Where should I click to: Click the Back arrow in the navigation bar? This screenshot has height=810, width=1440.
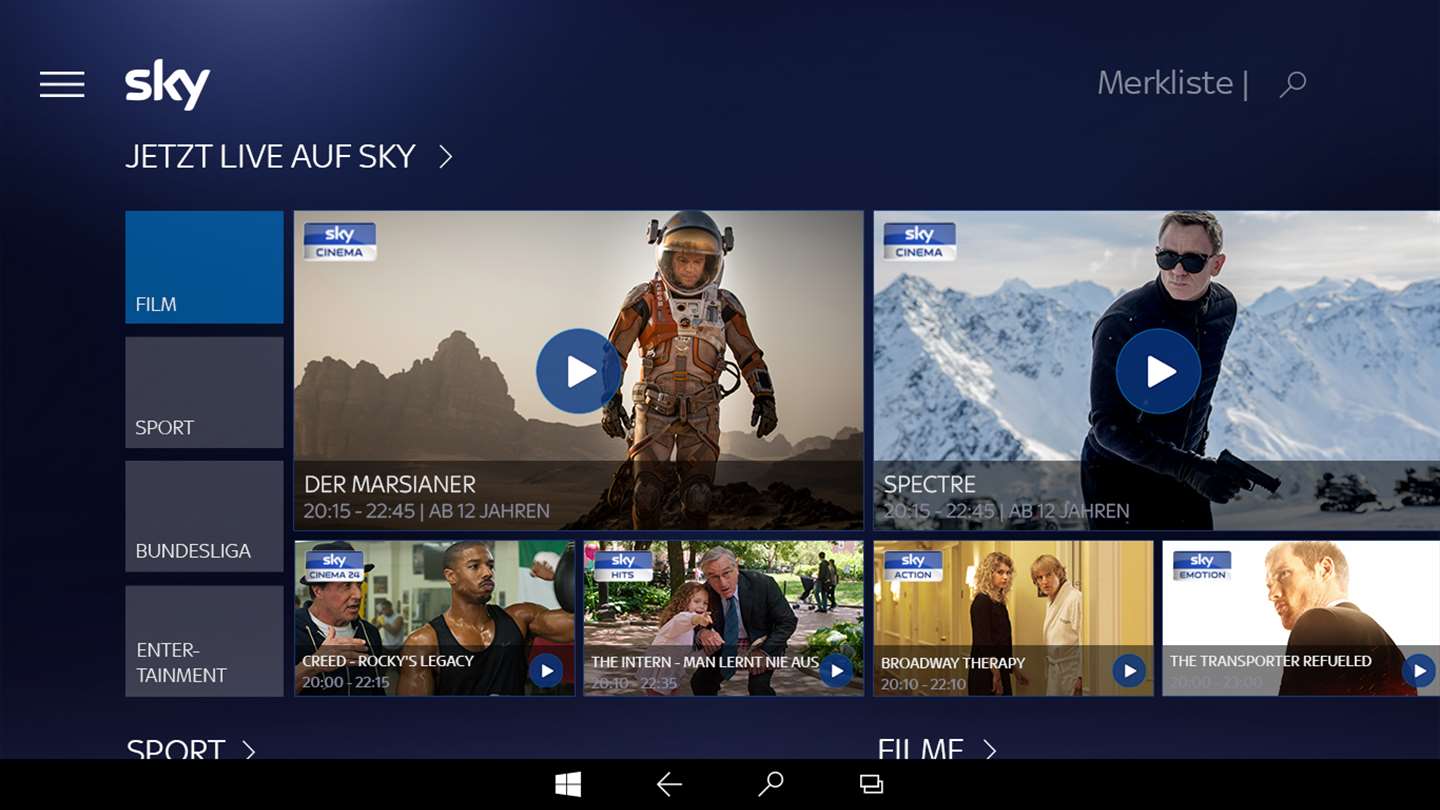click(669, 785)
